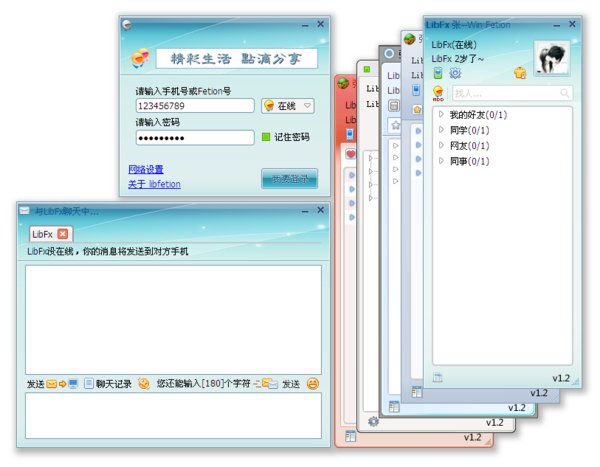
Task: Expand the 网友(0/1) group
Action: pos(441,145)
